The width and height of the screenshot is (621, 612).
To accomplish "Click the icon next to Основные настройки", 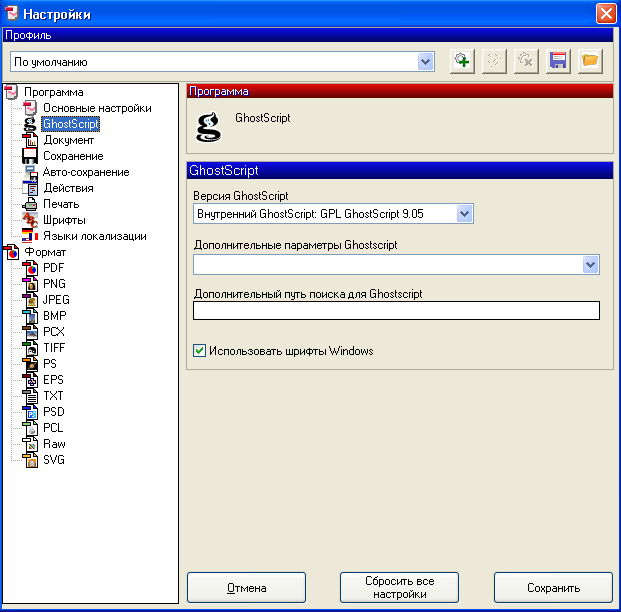I will (30, 108).
